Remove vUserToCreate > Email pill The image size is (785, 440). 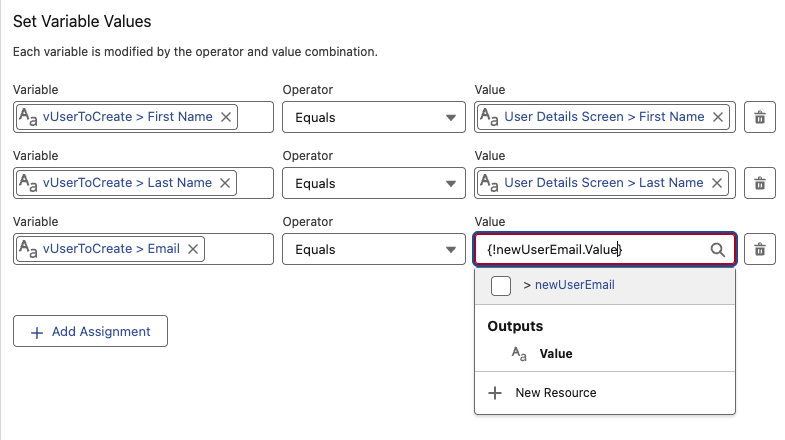tap(193, 249)
